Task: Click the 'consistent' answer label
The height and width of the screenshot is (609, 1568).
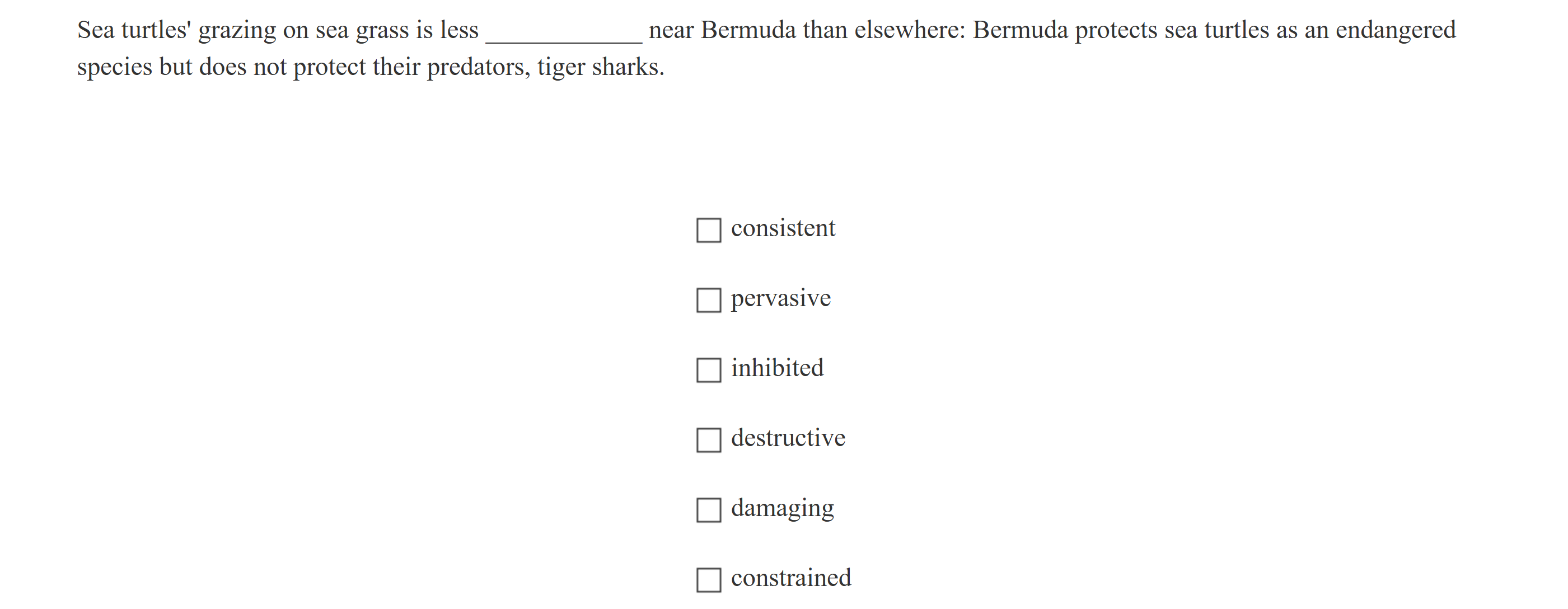Action: (783, 229)
